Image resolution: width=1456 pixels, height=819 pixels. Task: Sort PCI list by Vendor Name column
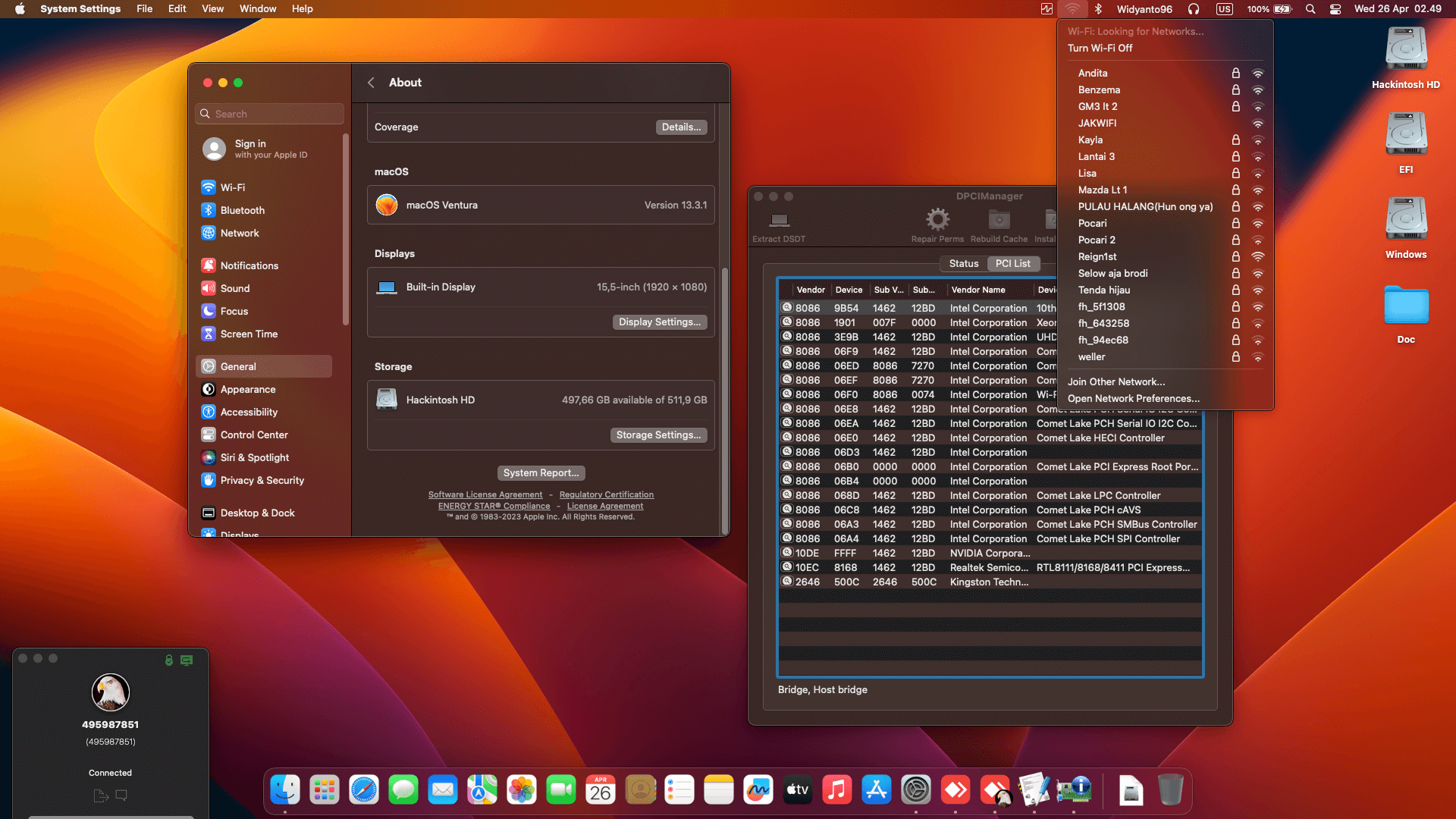click(x=990, y=290)
